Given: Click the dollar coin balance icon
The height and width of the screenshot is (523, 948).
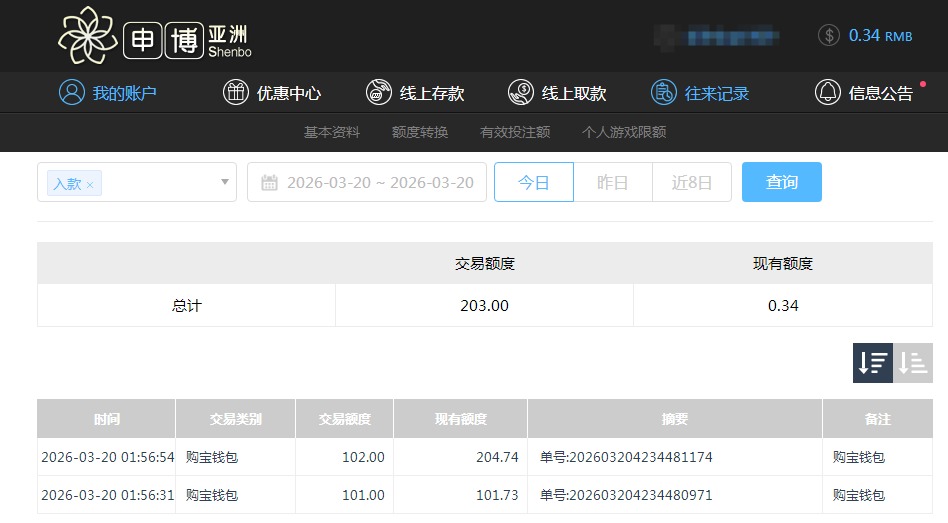Looking at the screenshot, I should point(829,35).
